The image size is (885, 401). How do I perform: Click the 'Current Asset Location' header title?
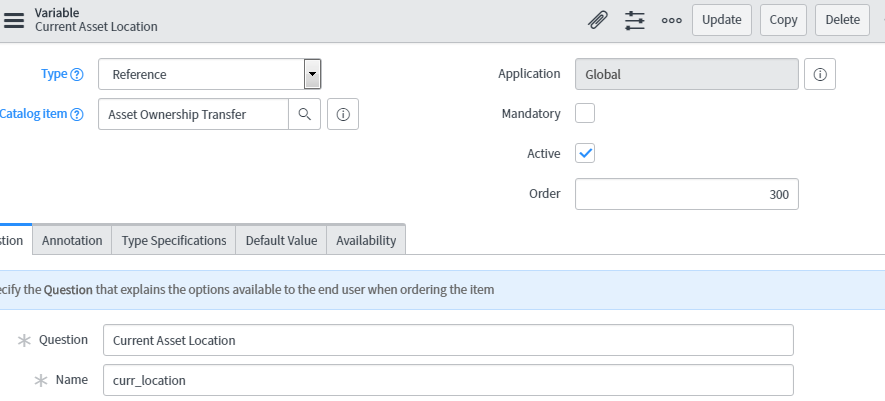pos(96,27)
